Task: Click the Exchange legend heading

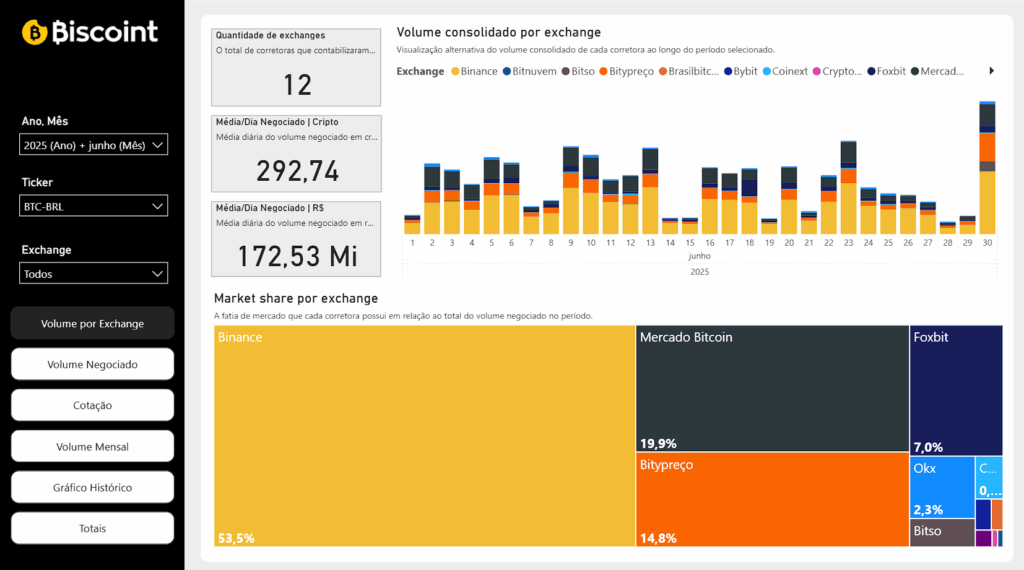Action: 420,71
